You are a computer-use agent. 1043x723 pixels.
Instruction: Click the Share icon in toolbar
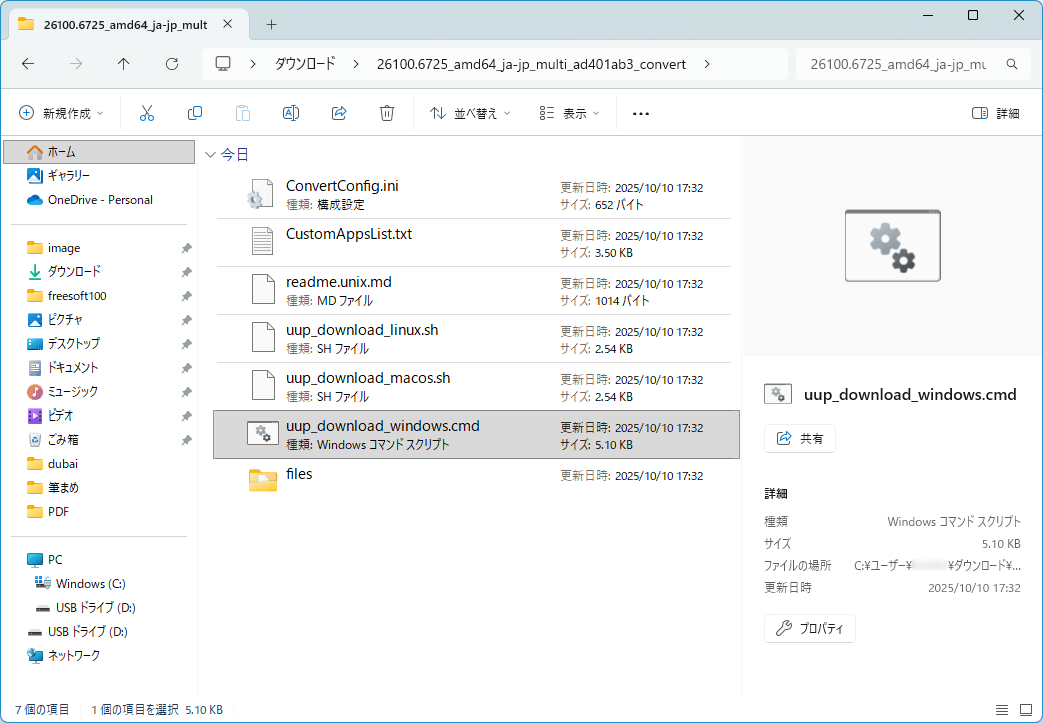339,113
